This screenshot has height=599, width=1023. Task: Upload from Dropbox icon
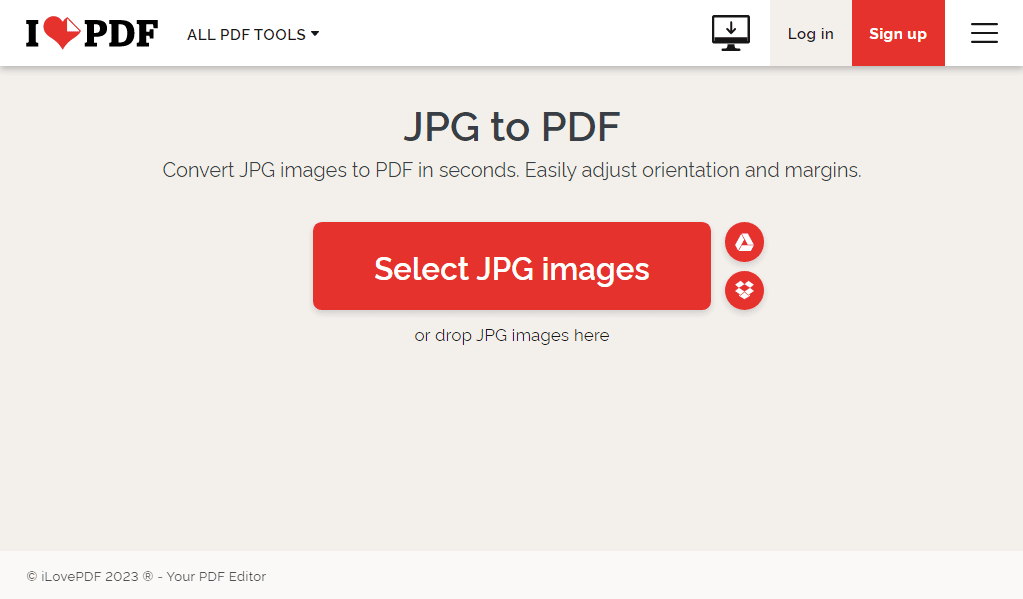point(744,290)
